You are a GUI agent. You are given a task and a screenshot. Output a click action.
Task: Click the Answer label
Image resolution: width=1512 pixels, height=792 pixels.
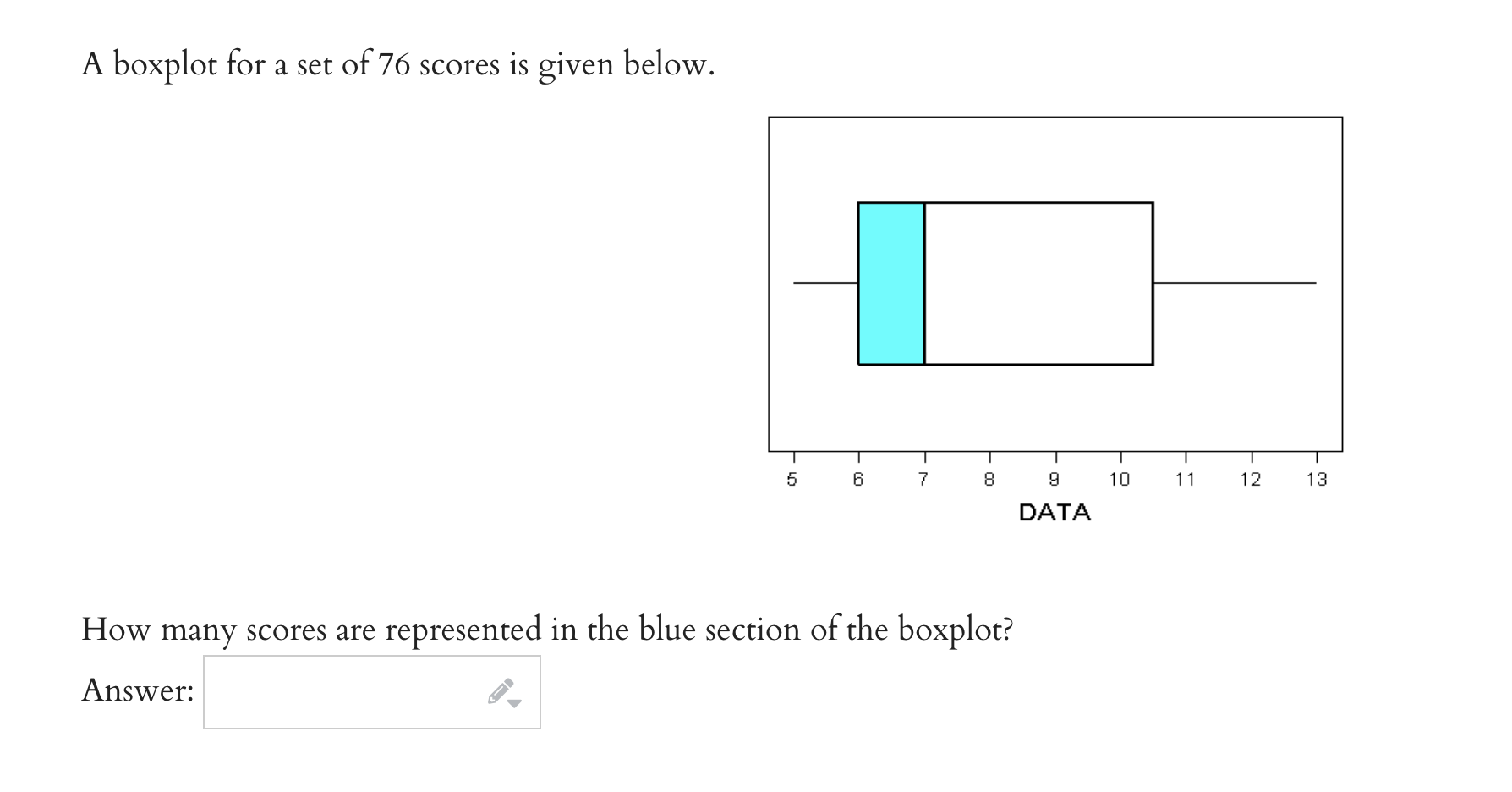(x=138, y=689)
